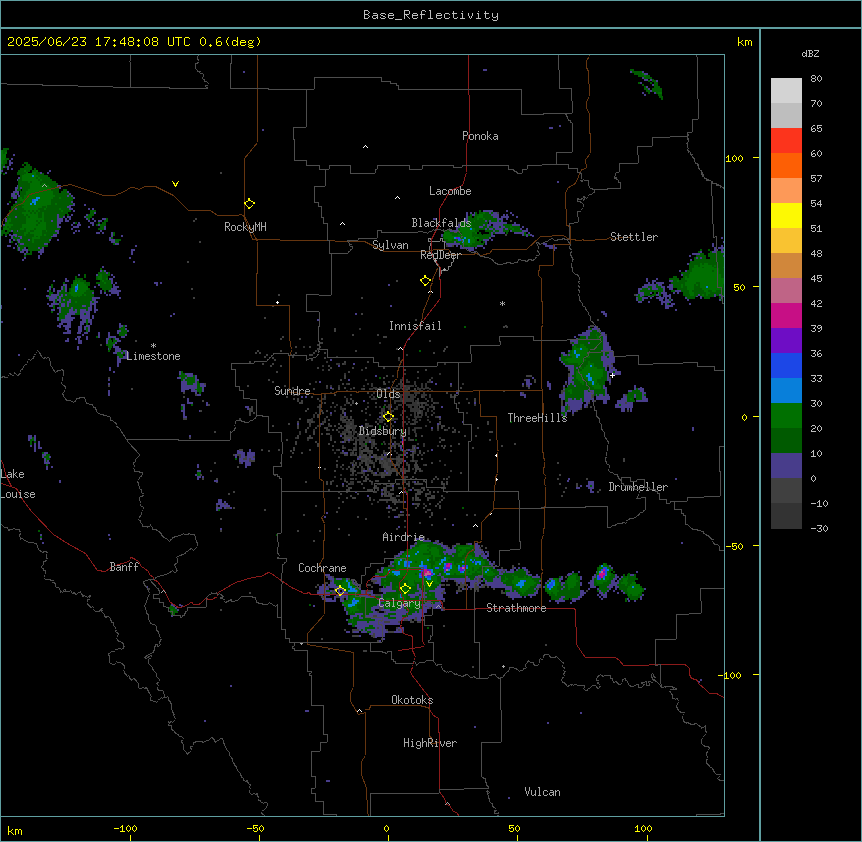
Task: Click the yellow diamond marker below Cochrane
Action: point(340,591)
